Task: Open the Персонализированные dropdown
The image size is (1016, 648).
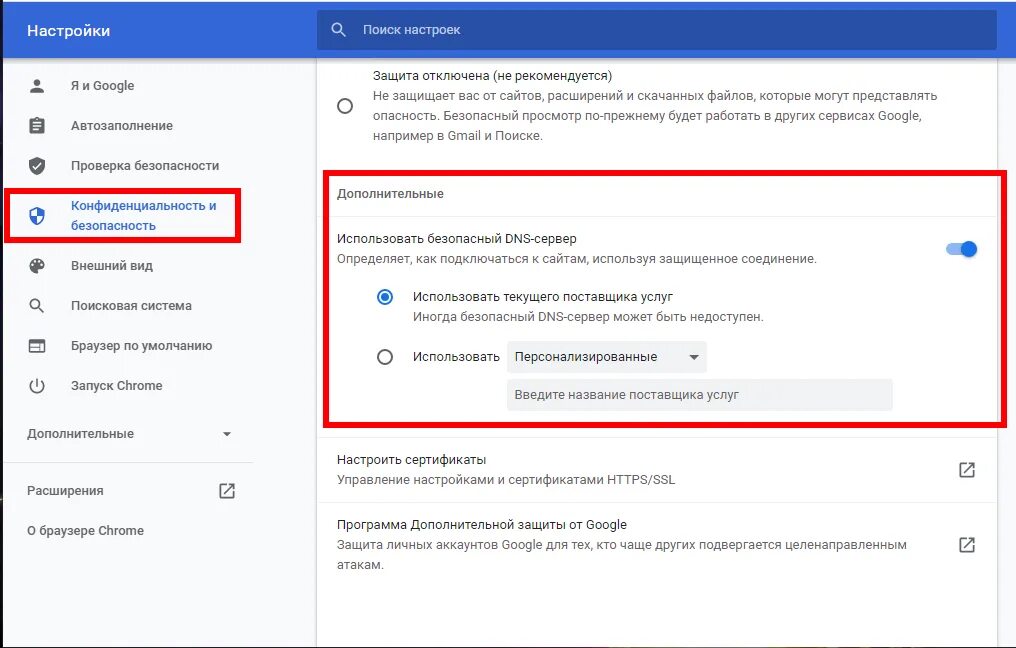Action: point(606,357)
